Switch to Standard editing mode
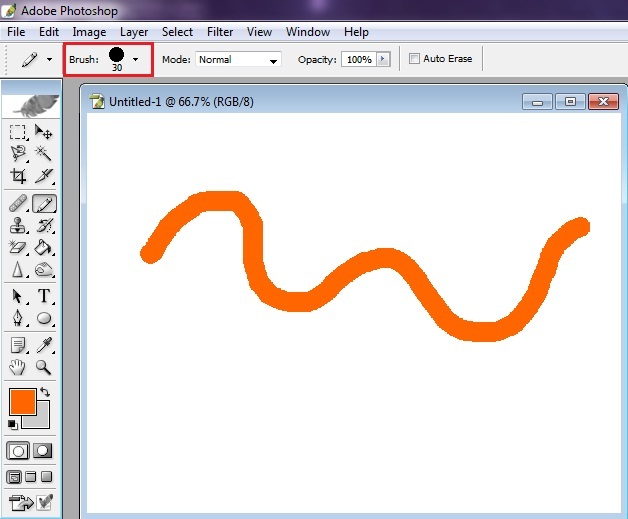The height and width of the screenshot is (519, 628). click(x=18, y=451)
